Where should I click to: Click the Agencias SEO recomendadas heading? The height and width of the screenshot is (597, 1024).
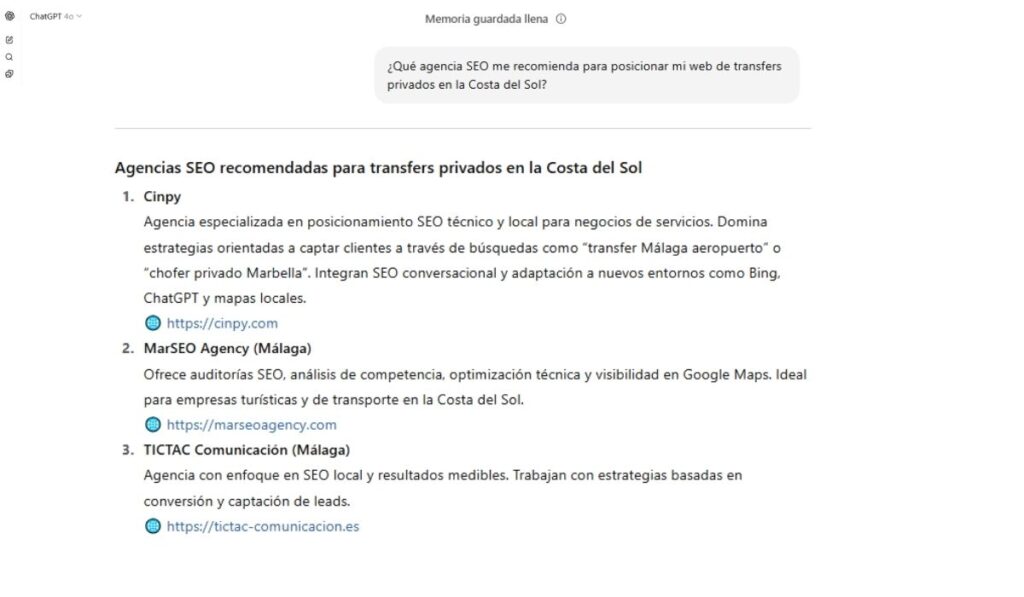378,168
